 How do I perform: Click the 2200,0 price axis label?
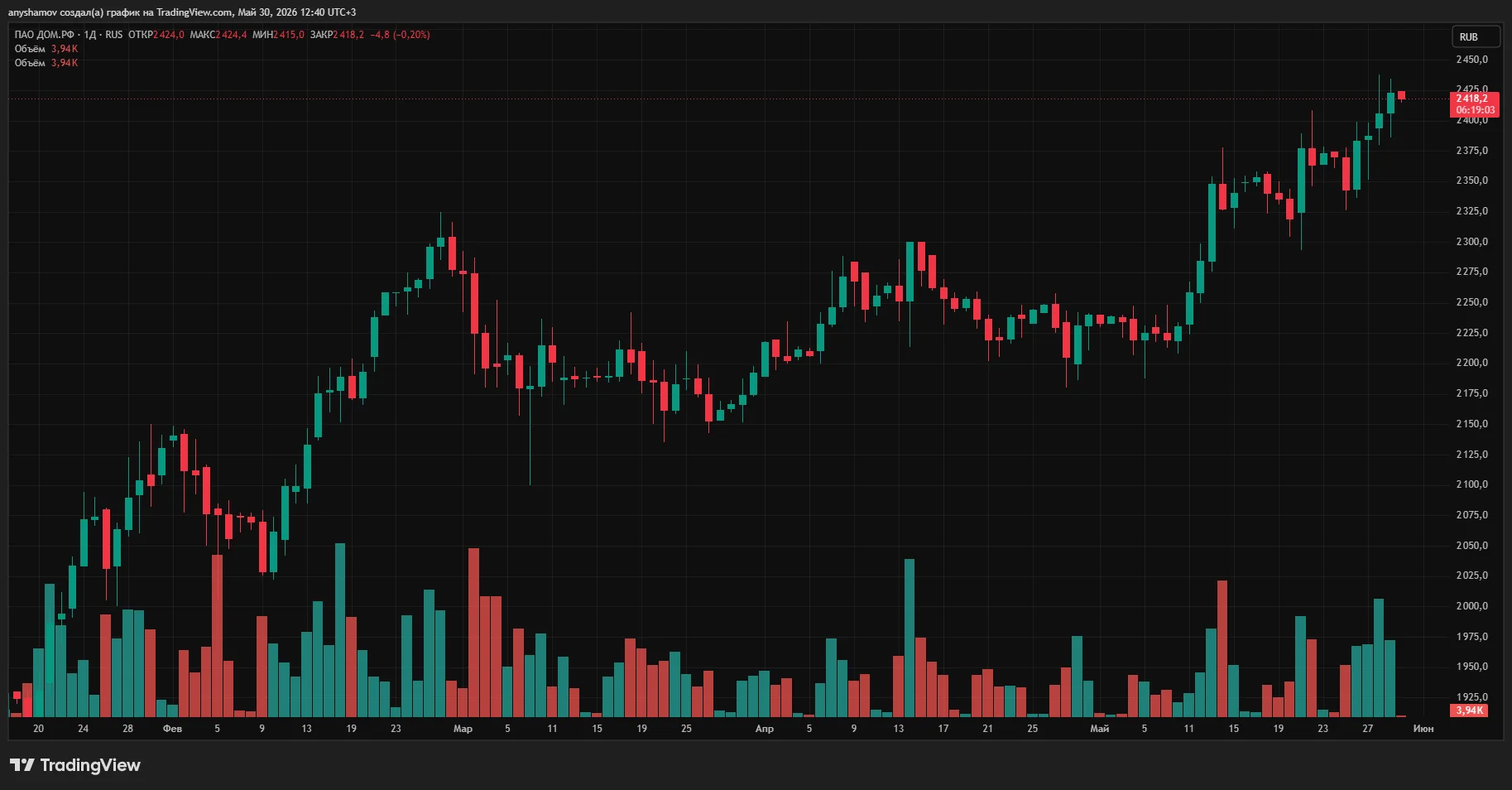(x=1472, y=363)
